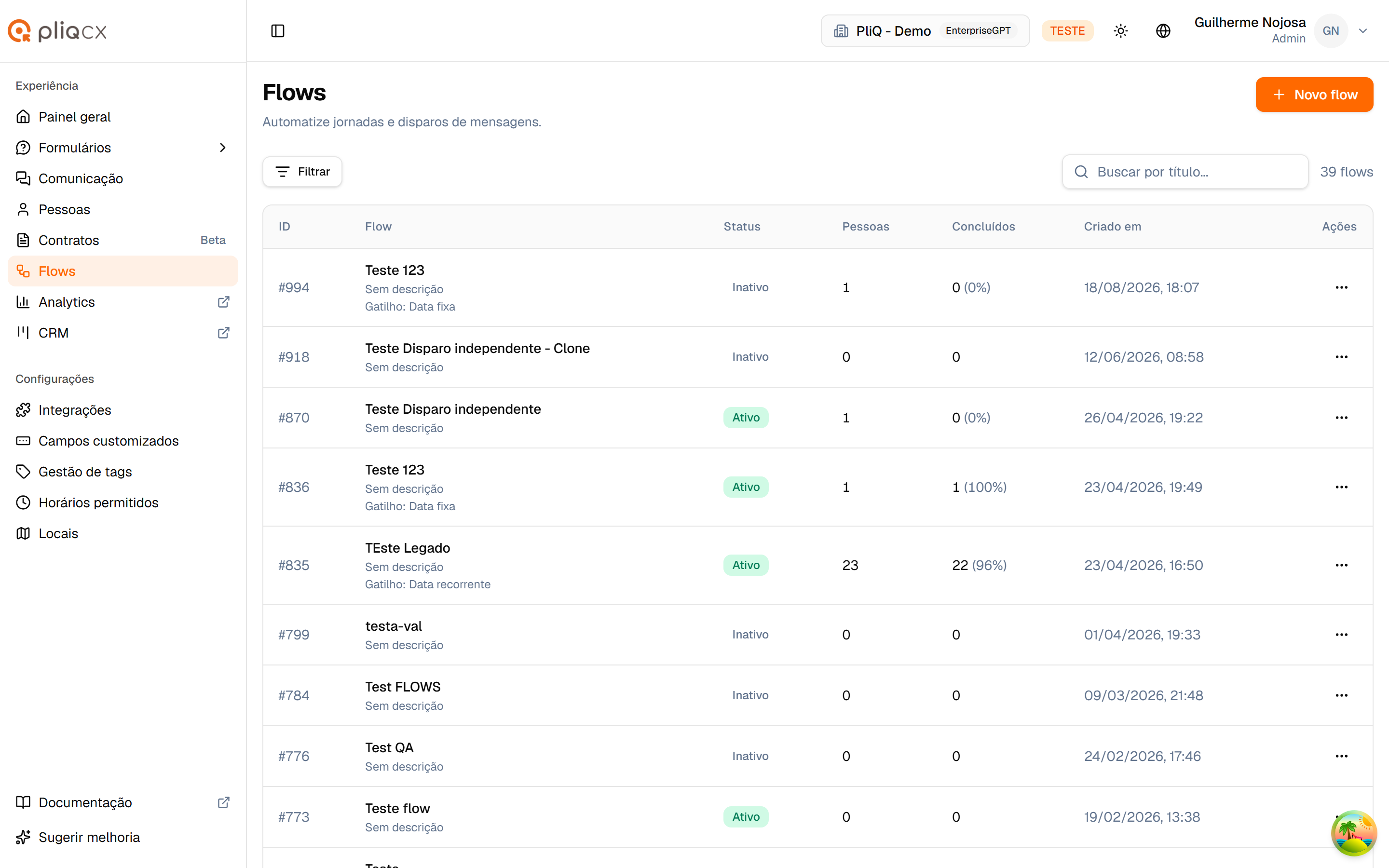Image resolution: width=1389 pixels, height=868 pixels.
Task: Open the Test FLOWS flow row
Action: [817, 696]
